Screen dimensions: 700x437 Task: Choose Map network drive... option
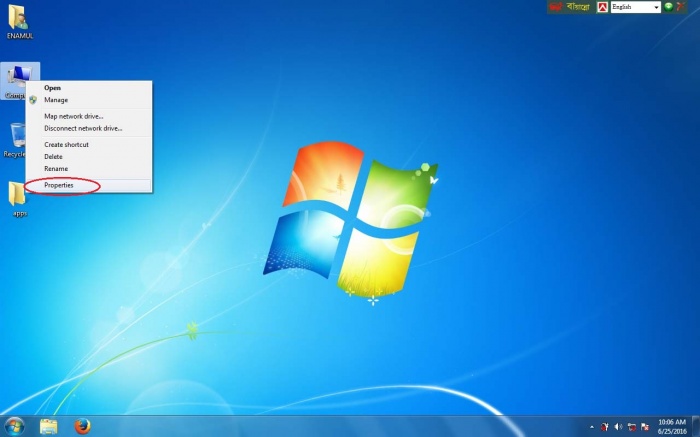(x=88, y=116)
